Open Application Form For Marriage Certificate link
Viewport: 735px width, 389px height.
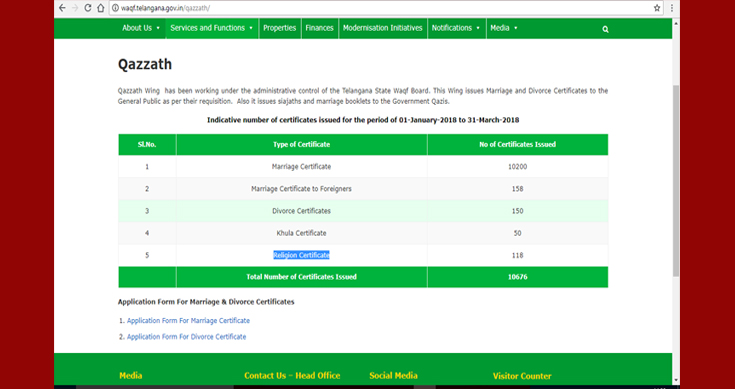click(188, 321)
